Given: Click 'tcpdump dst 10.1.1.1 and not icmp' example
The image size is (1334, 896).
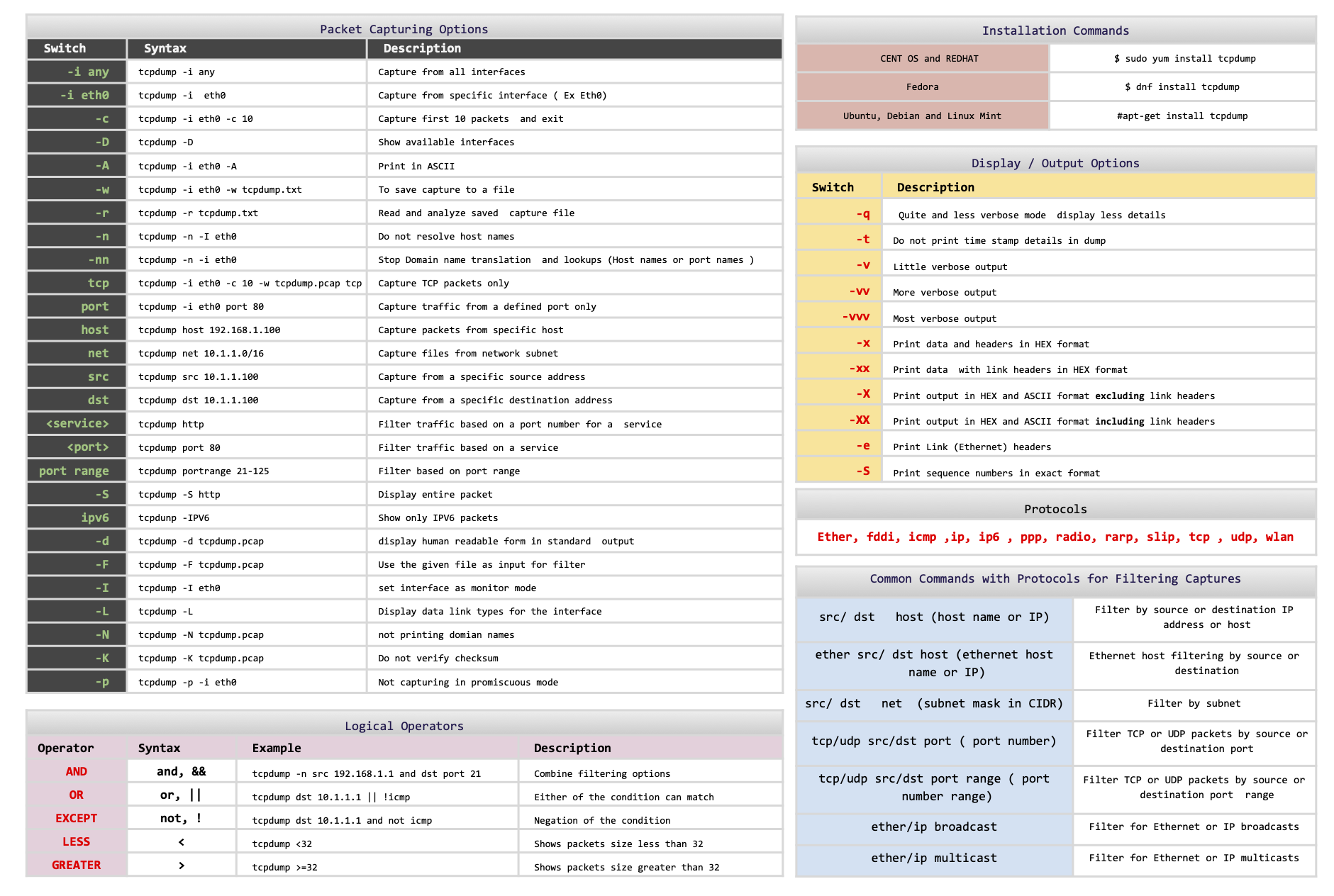Looking at the screenshot, I should point(342,821).
